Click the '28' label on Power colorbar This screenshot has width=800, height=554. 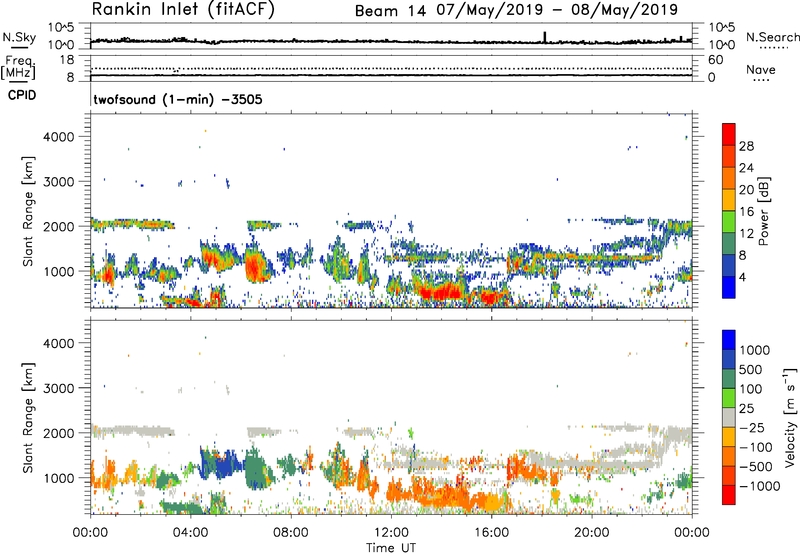(746, 146)
